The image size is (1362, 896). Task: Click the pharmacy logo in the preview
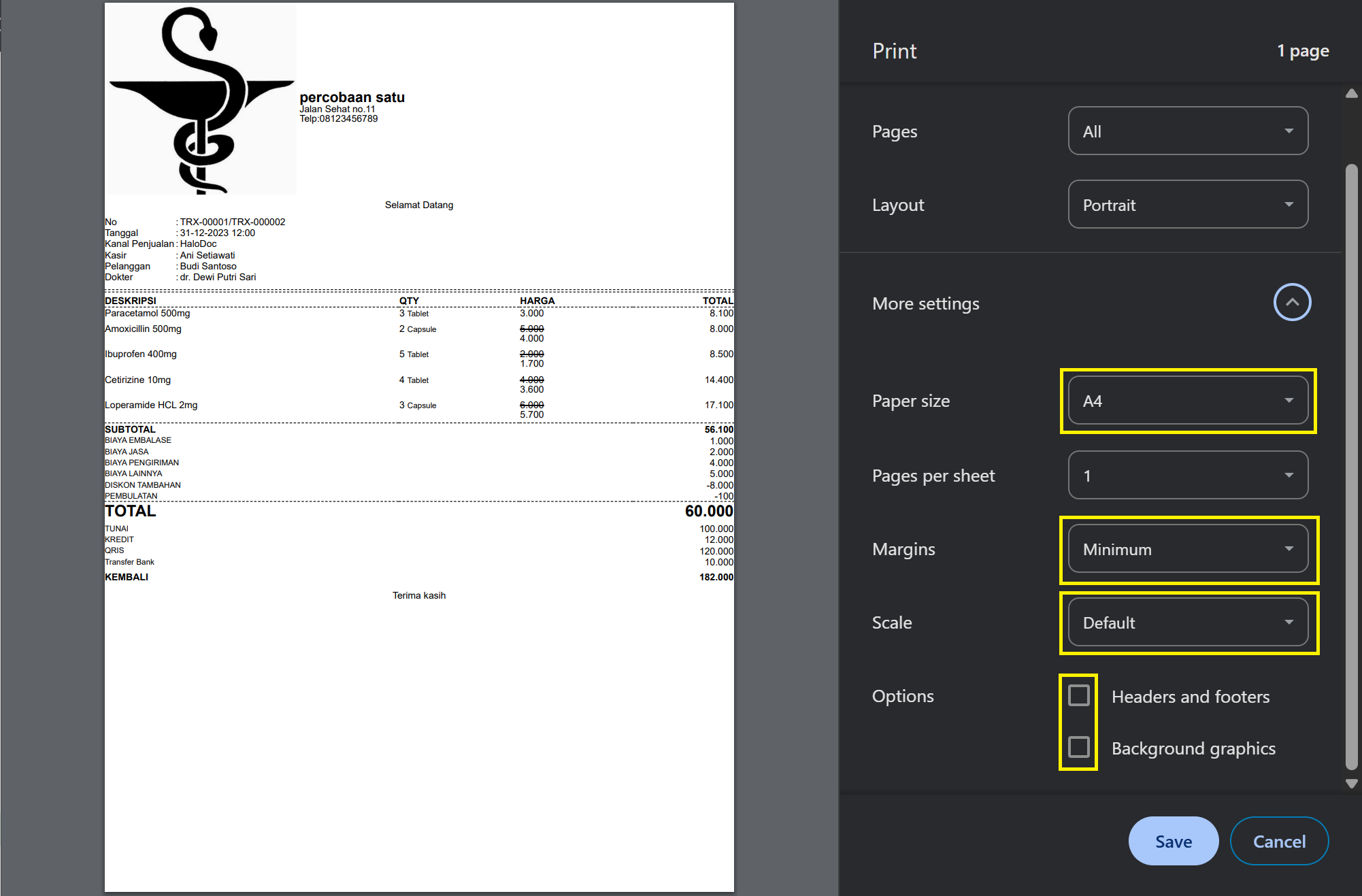[x=201, y=100]
